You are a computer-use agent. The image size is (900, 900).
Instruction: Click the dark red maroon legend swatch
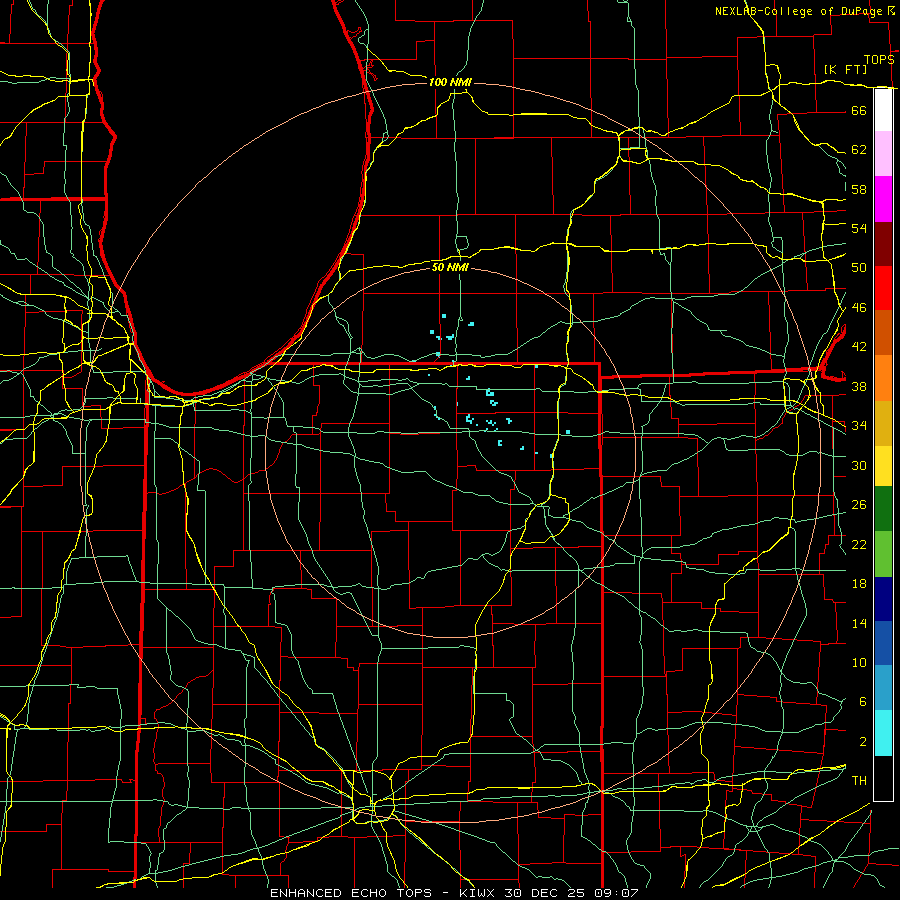click(883, 244)
